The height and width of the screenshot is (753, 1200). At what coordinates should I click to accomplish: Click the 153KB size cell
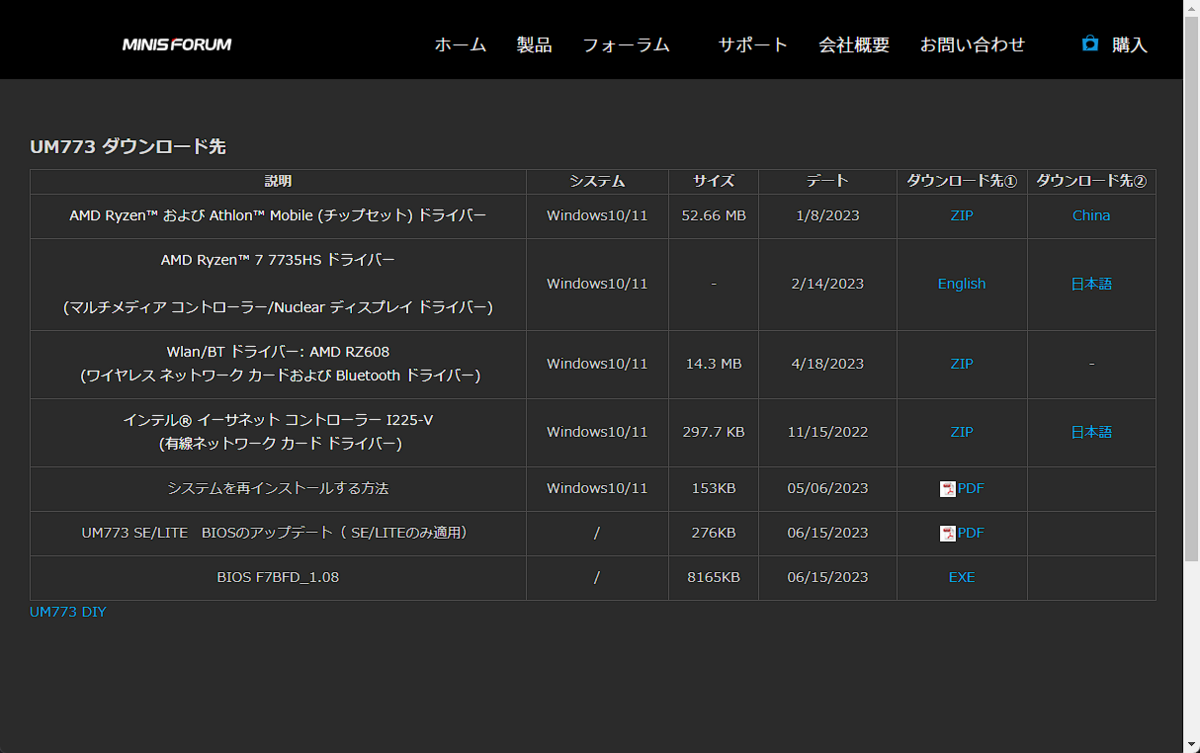(x=714, y=489)
